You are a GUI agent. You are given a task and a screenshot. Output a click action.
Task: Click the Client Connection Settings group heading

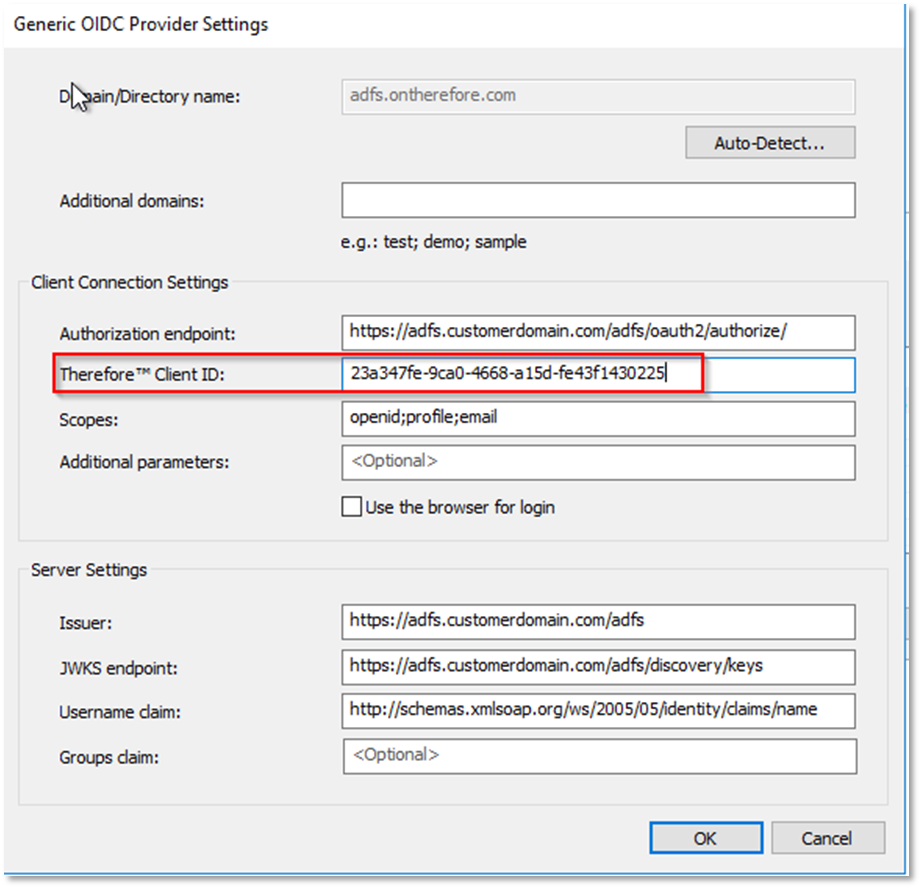[130, 282]
